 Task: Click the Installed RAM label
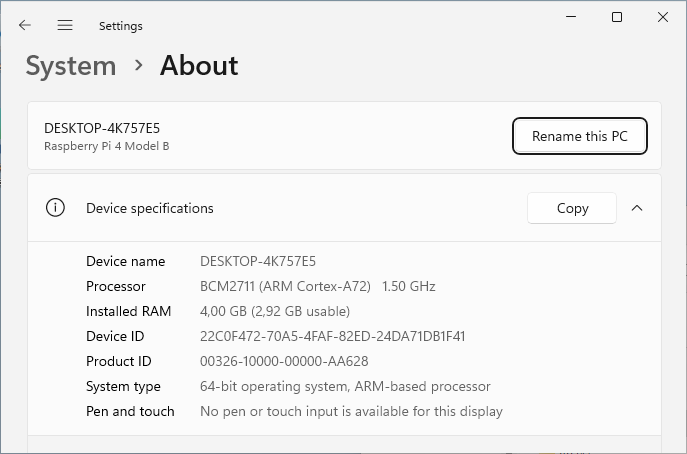pyautogui.click(x=128, y=311)
